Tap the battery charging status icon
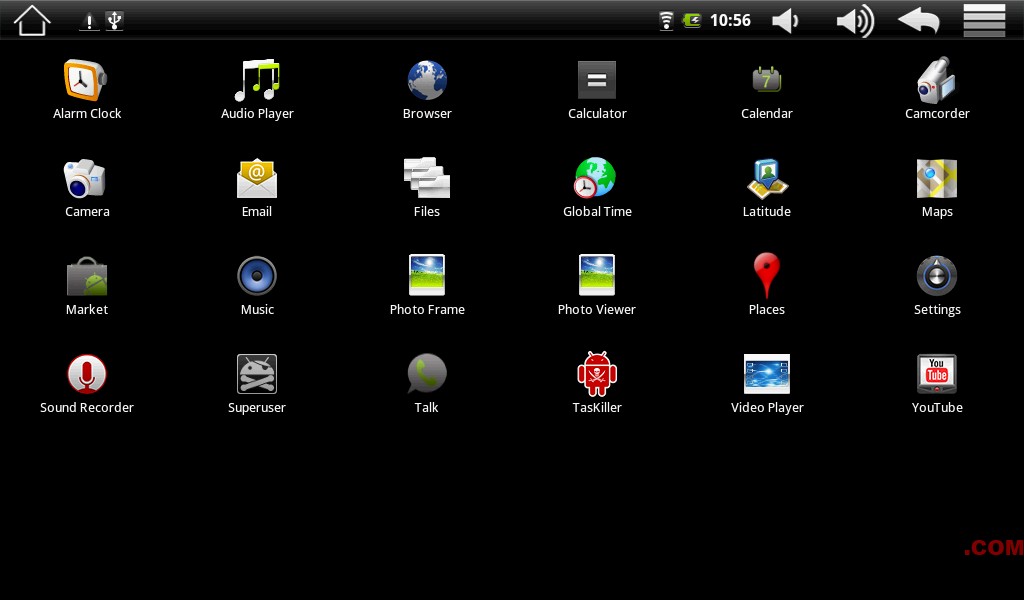This screenshot has width=1024, height=600. (x=692, y=21)
